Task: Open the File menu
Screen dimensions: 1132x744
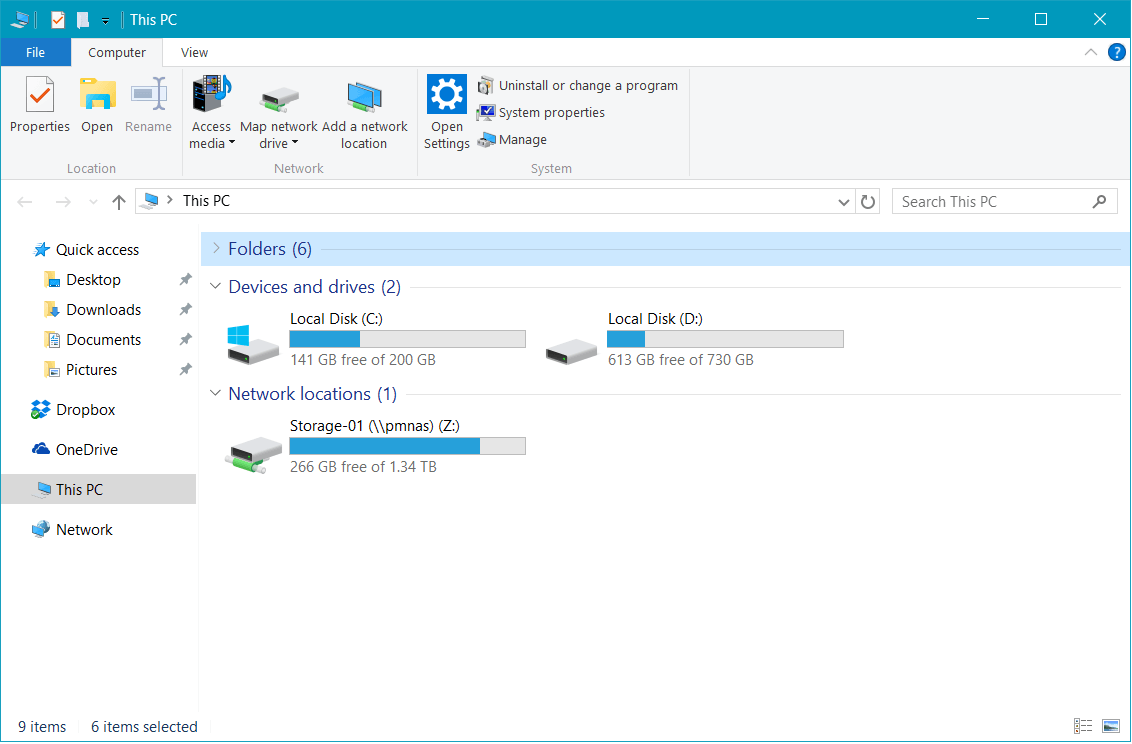Action: click(35, 53)
